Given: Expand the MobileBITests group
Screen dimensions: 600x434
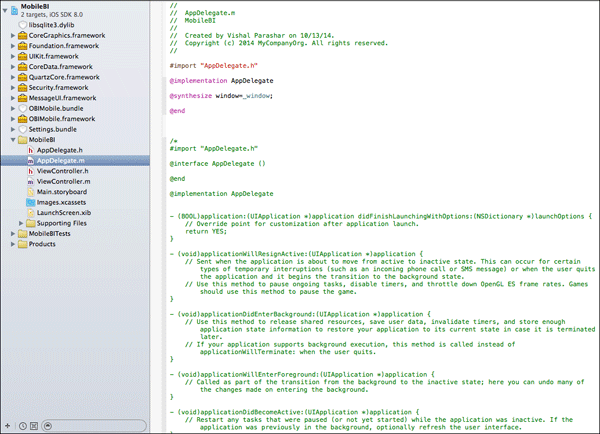Looking at the screenshot, I should click(12, 234).
